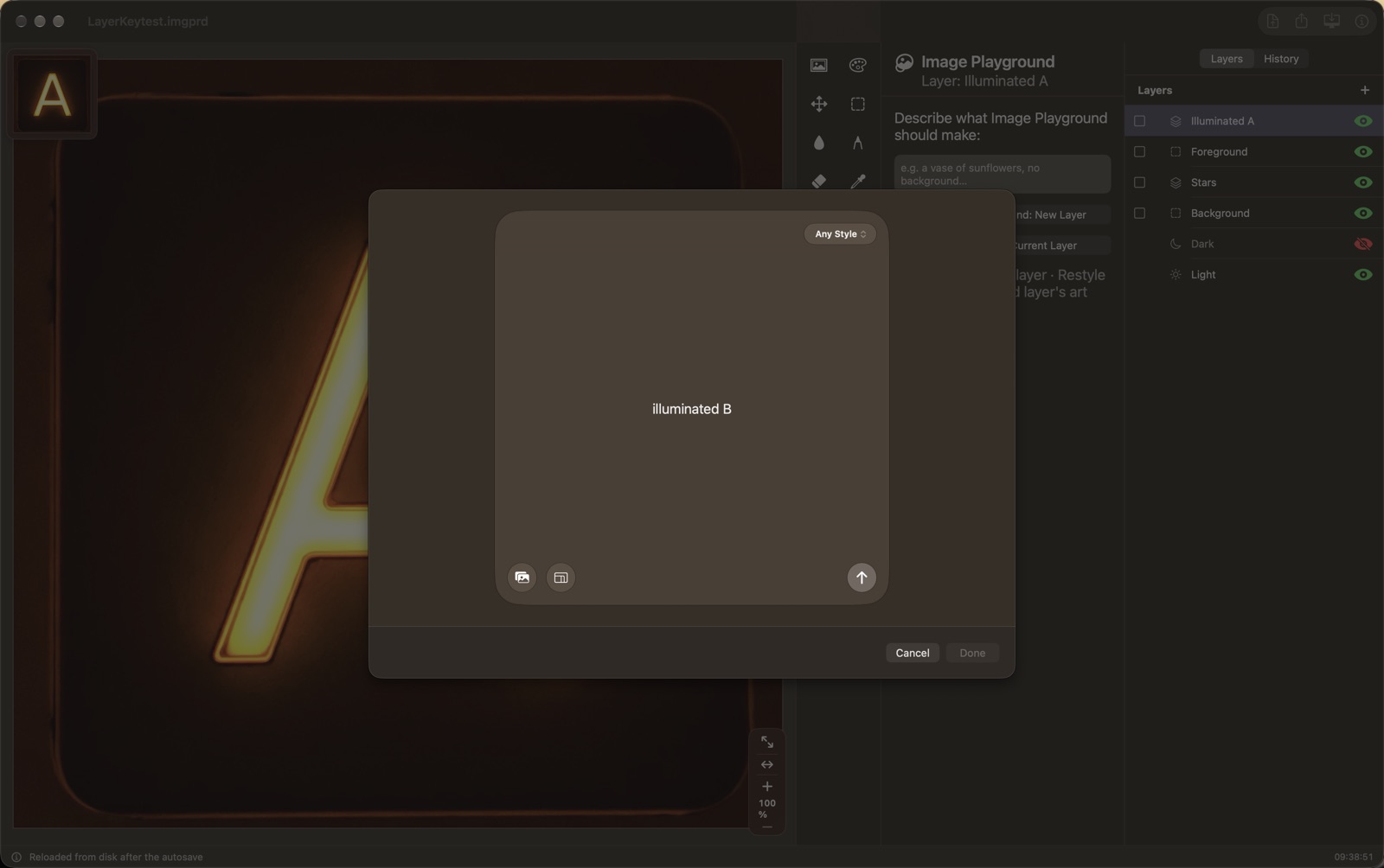The image size is (1384, 868).
Task: Click the Done button
Action: 972,653
